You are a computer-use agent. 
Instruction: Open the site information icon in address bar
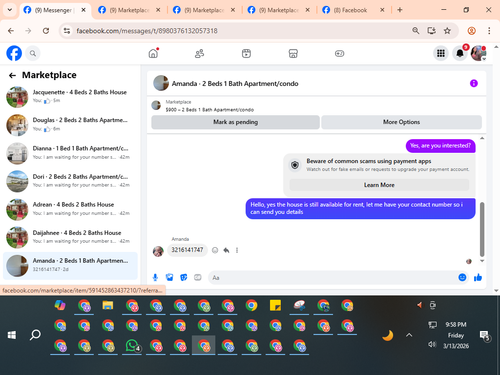point(67,31)
